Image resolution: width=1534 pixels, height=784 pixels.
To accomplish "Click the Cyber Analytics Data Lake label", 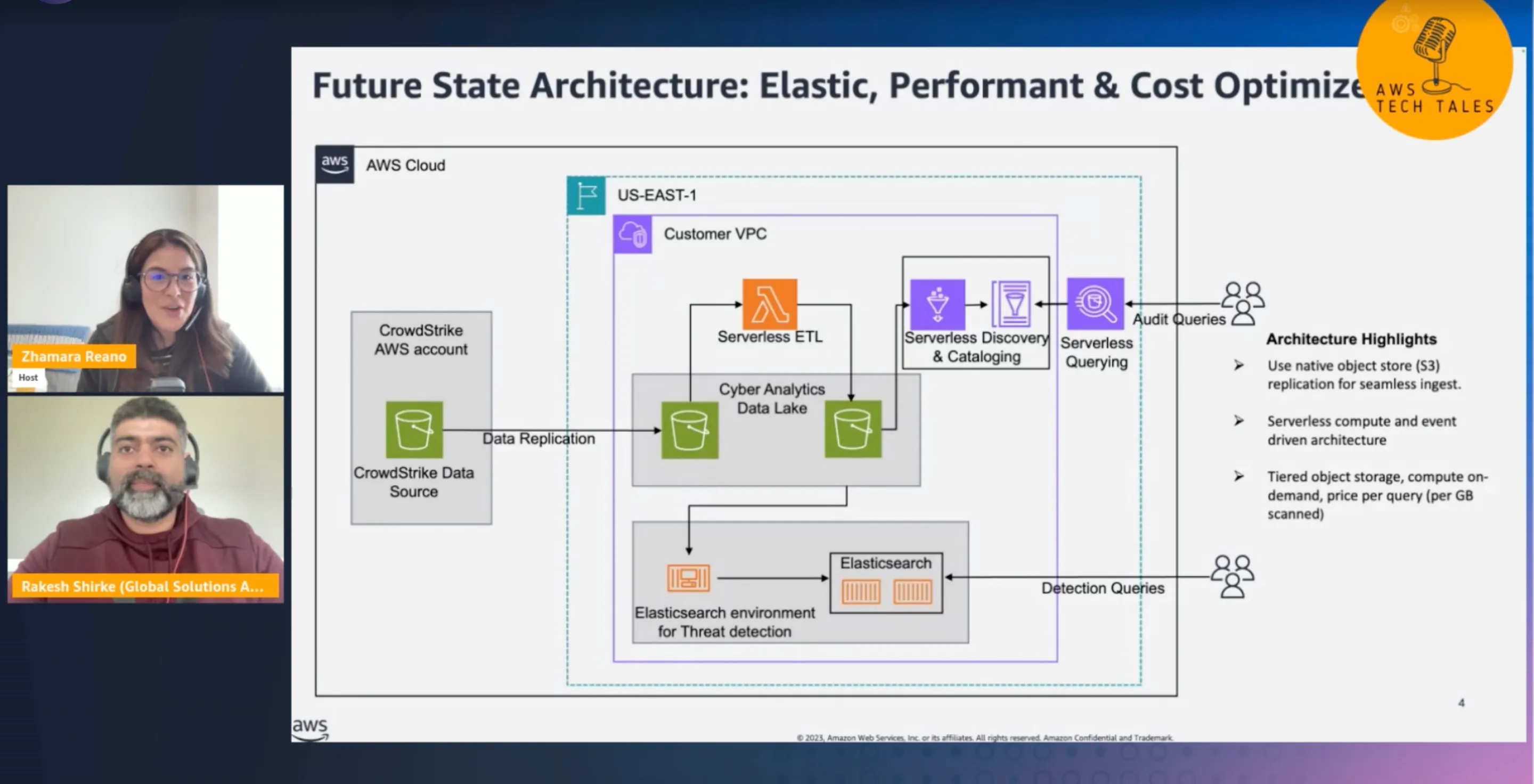I will pyautogui.click(x=772, y=398).
